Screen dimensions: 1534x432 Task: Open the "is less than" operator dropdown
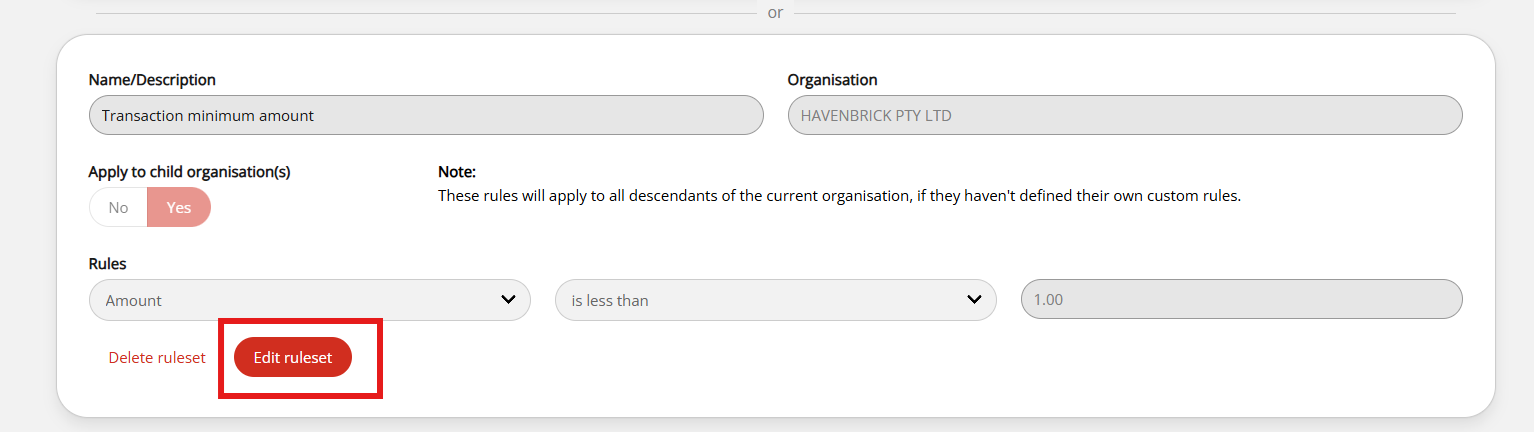click(776, 299)
